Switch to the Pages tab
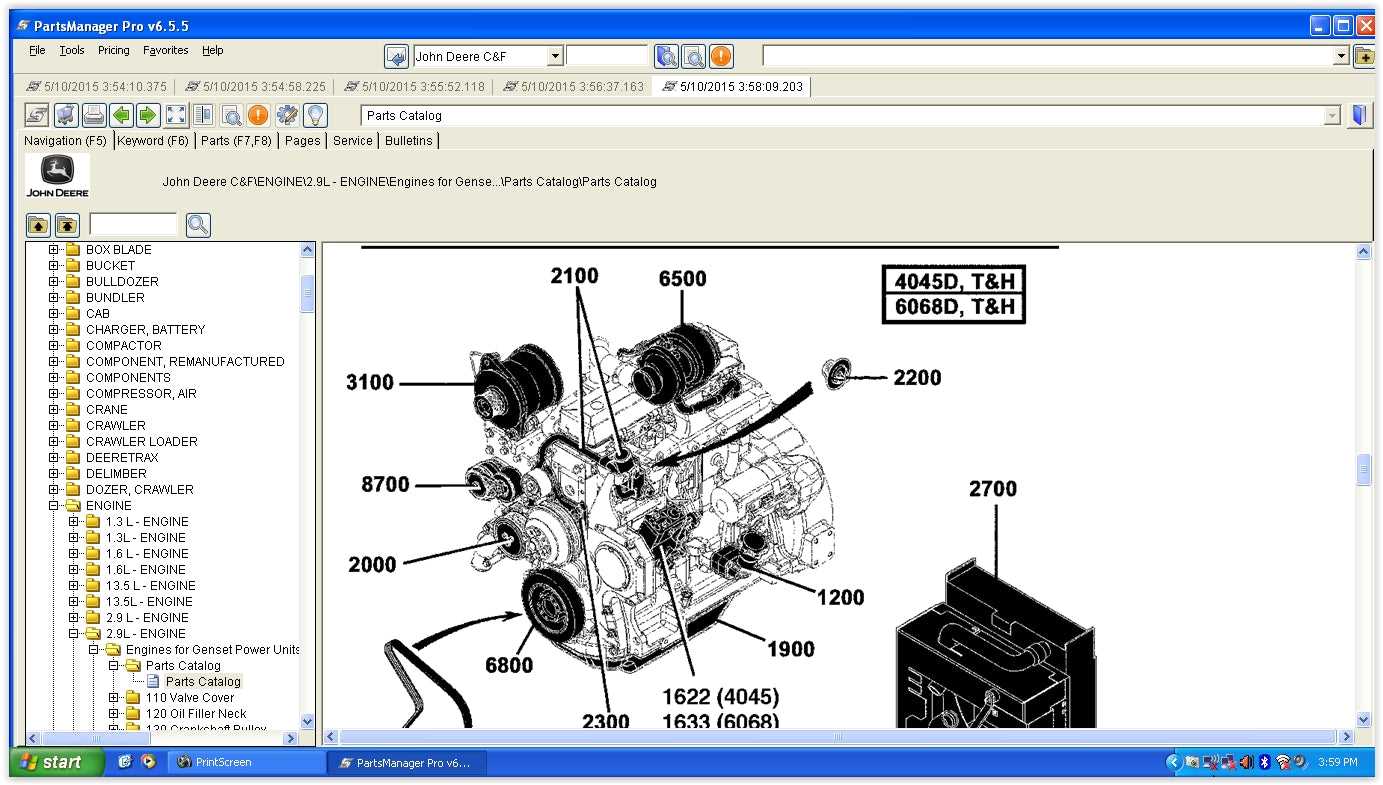This screenshot has height=785, width=1383. (303, 141)
